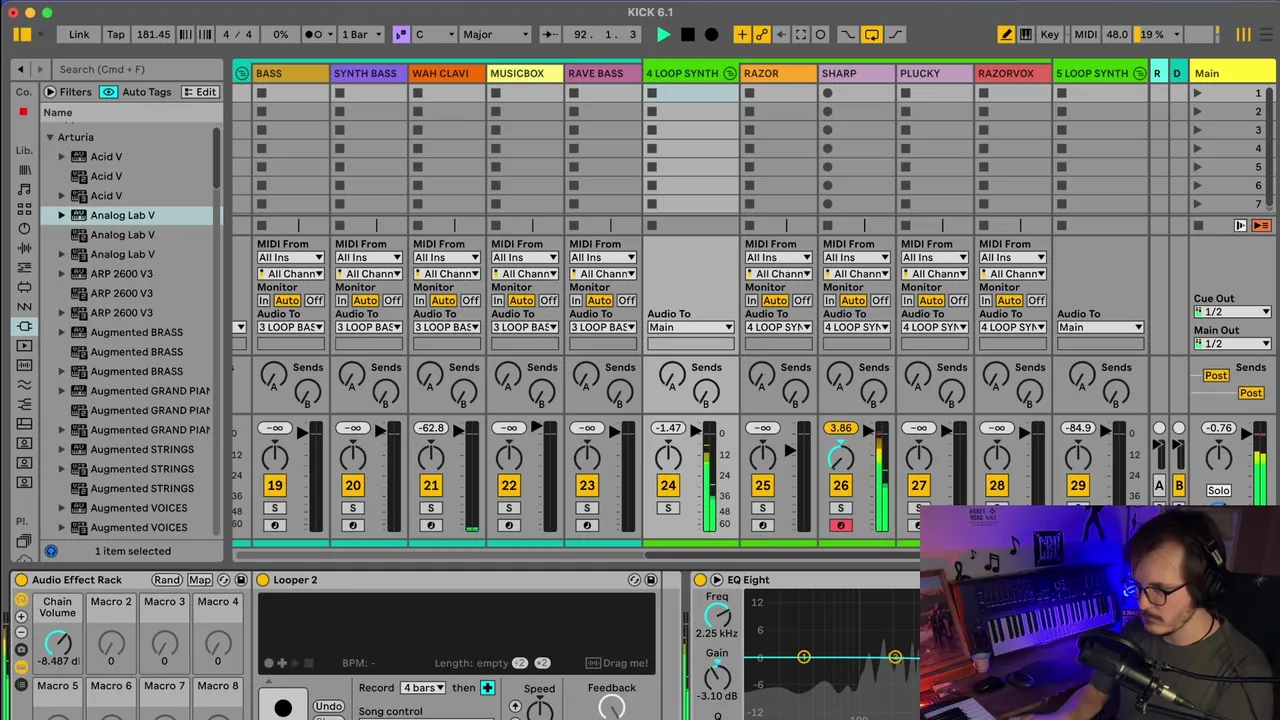This screenshot has width=1280, height=720.
Task: Open the quantization menu showing 1 Bar
Action: 363,34
